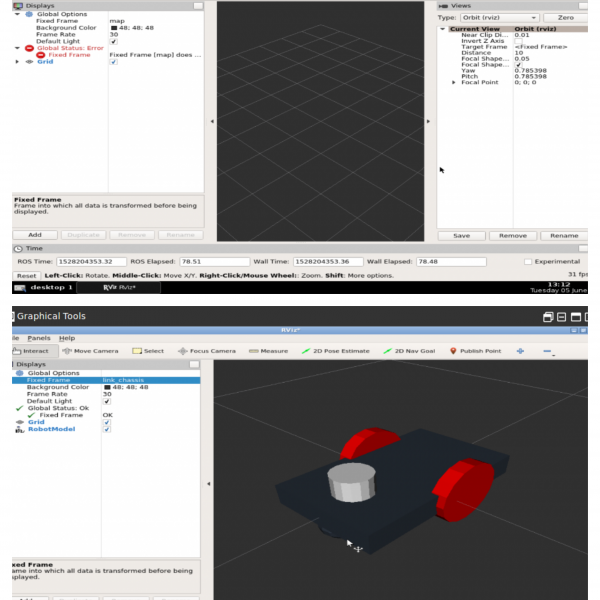Collapse the Current View tree node
600x600 pixels.
click(x=443, y=29)
